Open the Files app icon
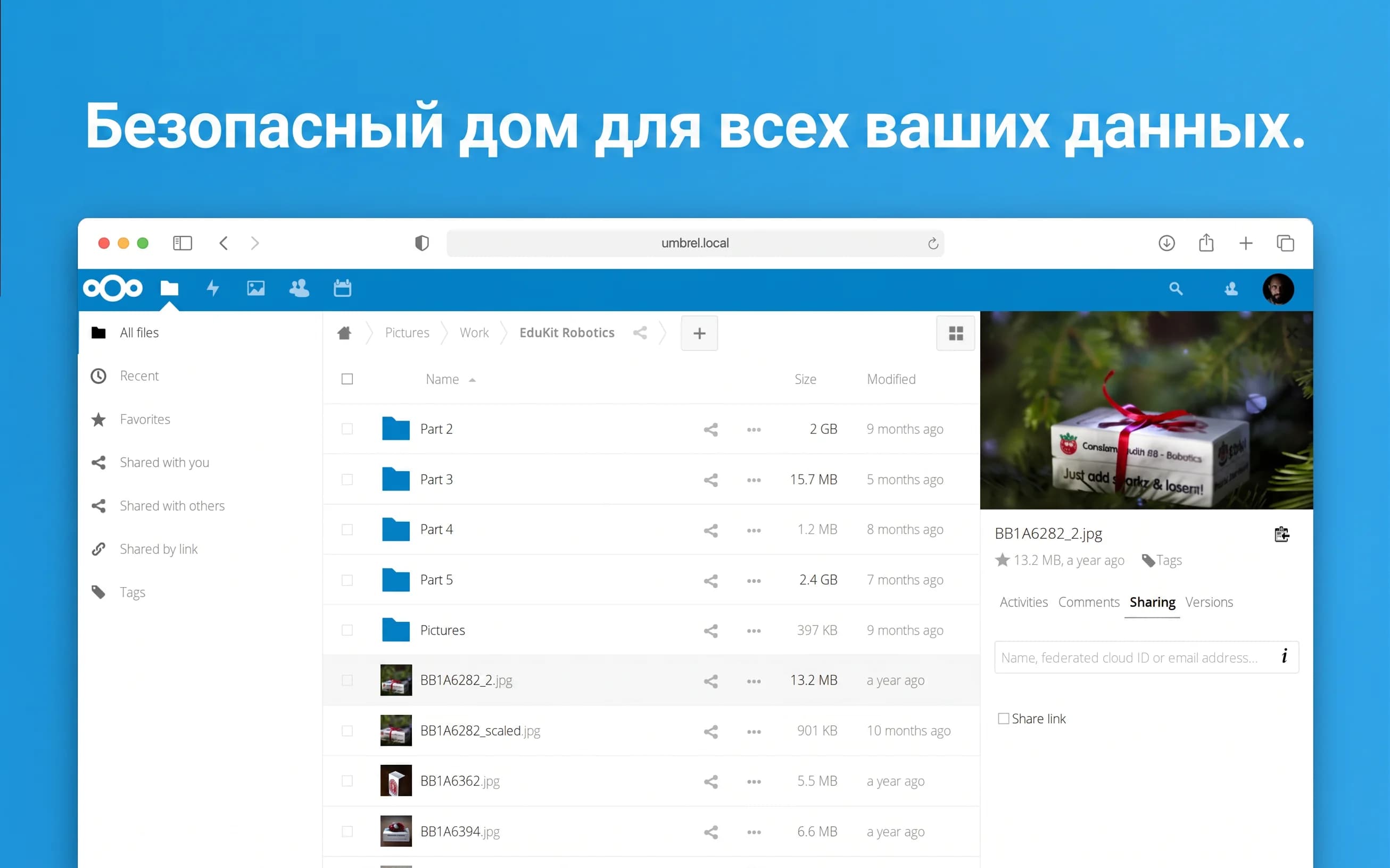This screenshot has width=1390, height=868. tap(169, 288)
